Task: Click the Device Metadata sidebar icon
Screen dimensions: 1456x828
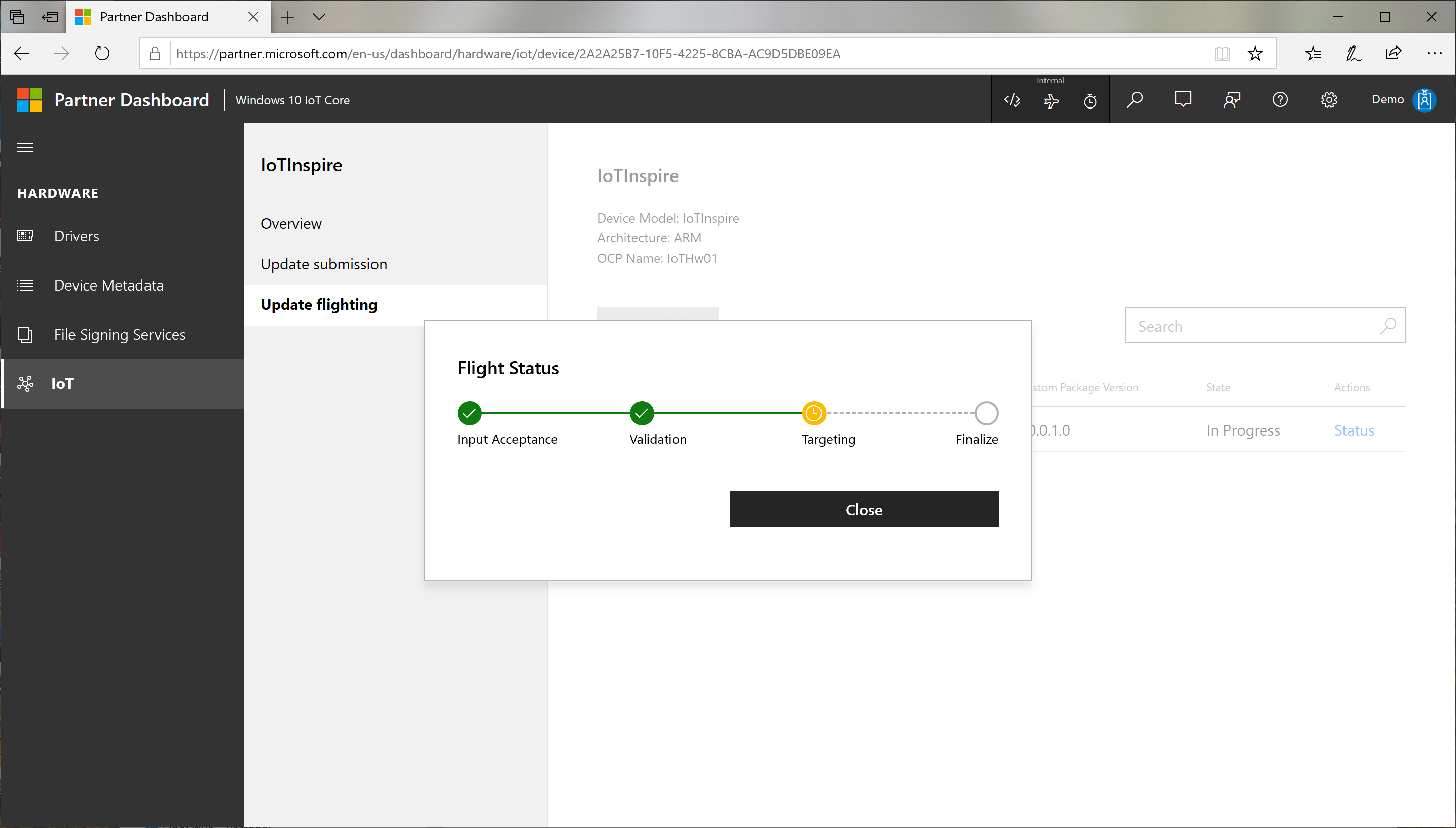Action: [27, 285]
